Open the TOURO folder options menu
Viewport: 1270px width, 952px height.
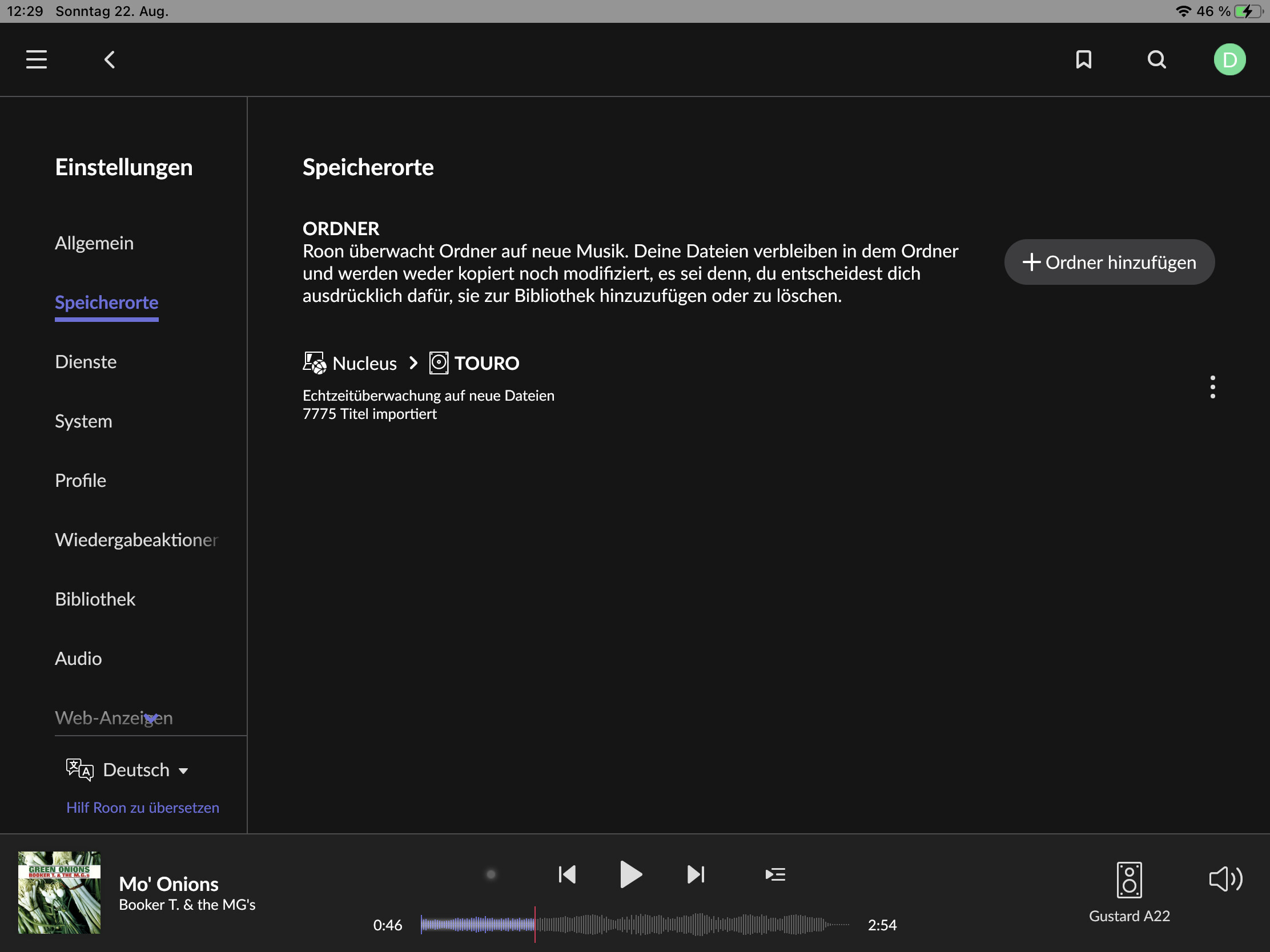(x=1212, y=388)
